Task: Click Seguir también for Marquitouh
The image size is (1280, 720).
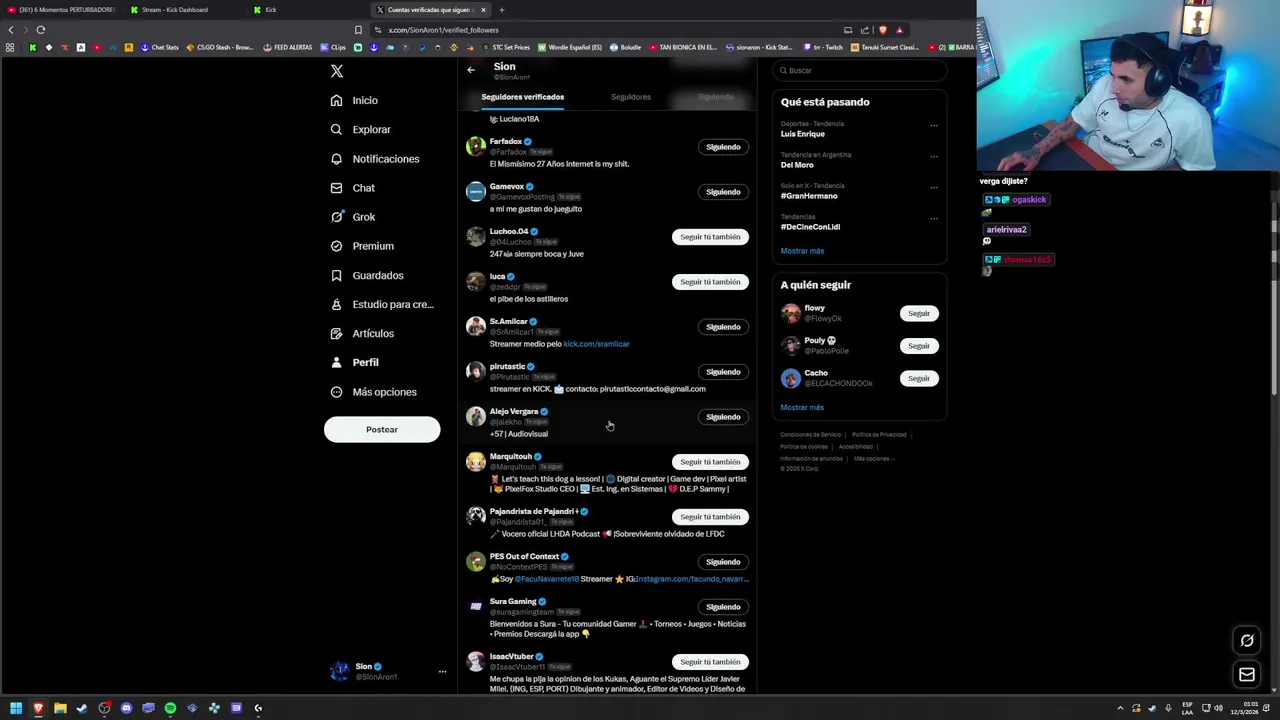Action: tap(710, 462)
